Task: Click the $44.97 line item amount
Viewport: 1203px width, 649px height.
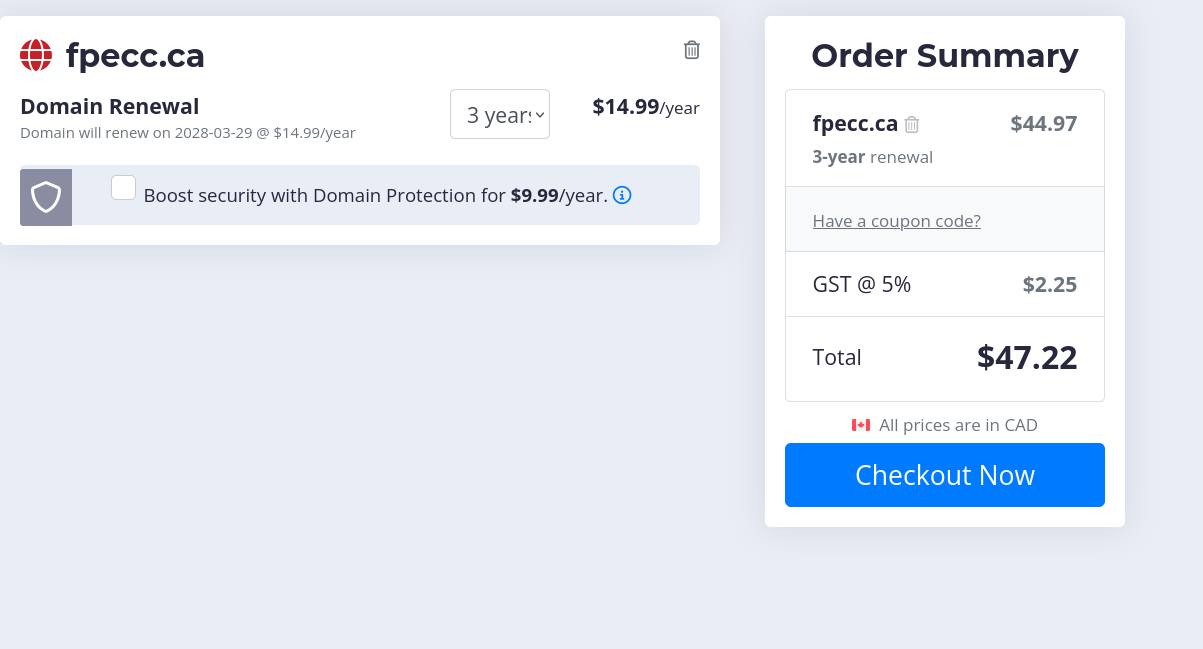Action: 1043,124
